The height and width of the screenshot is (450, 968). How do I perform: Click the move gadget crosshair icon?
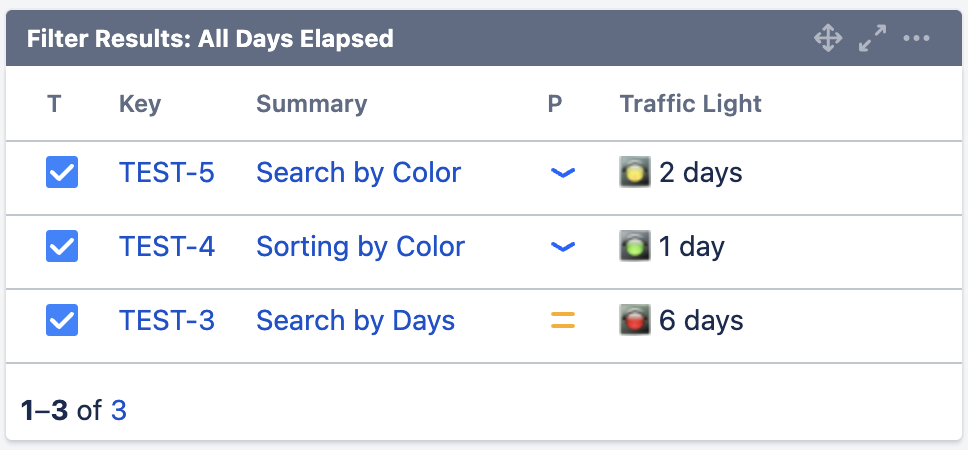tap(828, 39)
